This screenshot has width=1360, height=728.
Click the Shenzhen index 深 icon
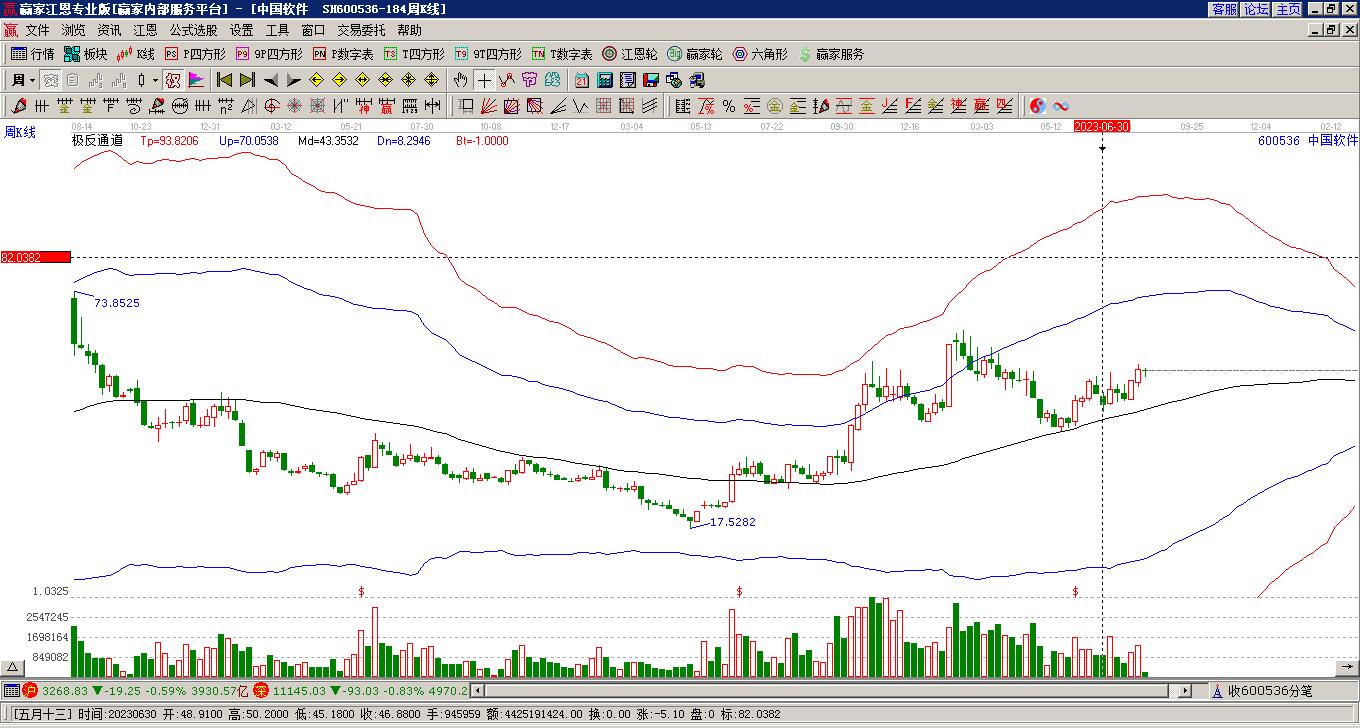click(x=260, y=690)
